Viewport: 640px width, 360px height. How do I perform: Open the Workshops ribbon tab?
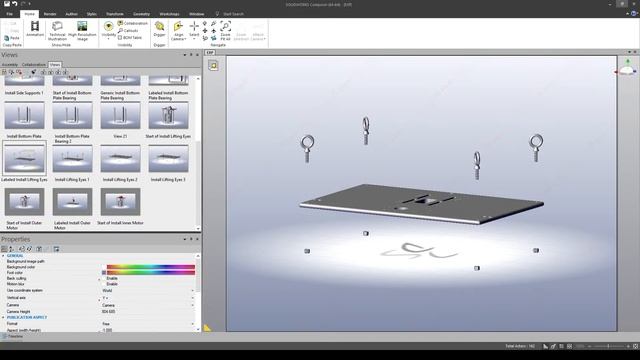[x=169, y=14]
